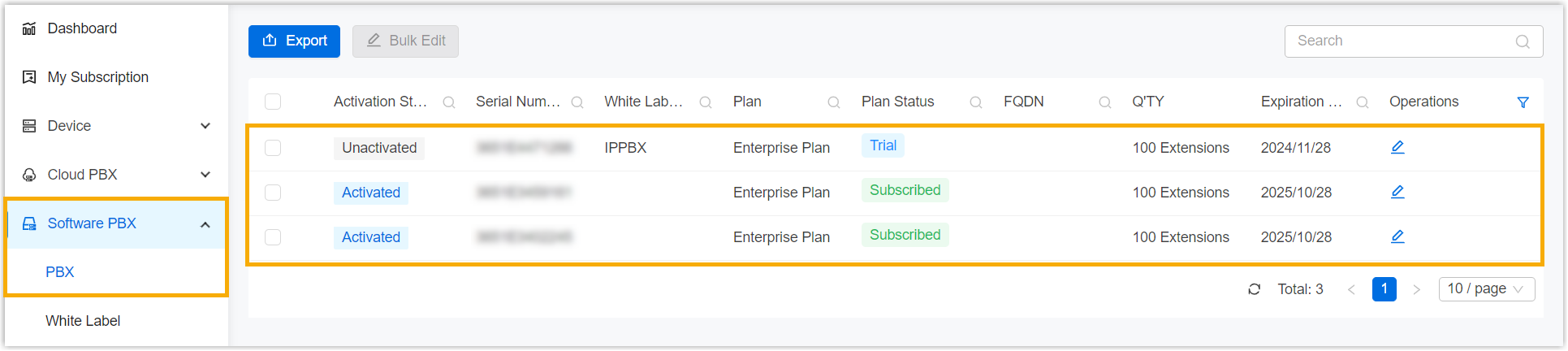Screen dimensions: 1568x351
Task: Select the checkbox of the last Activated row
Action: coord(273,237)
